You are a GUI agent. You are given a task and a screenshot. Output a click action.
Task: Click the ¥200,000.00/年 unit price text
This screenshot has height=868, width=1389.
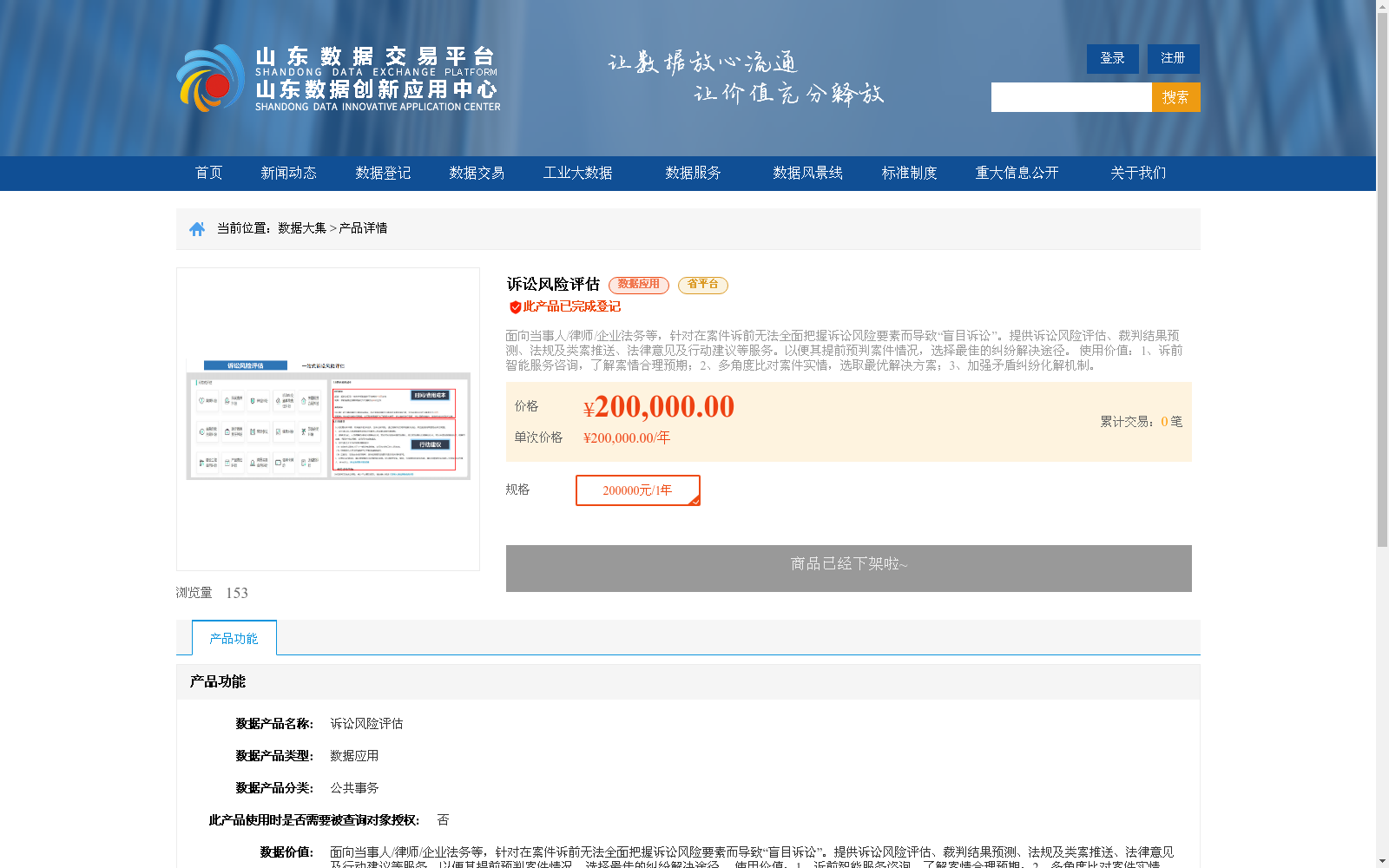pyautogui.click(x=627, y=437)
